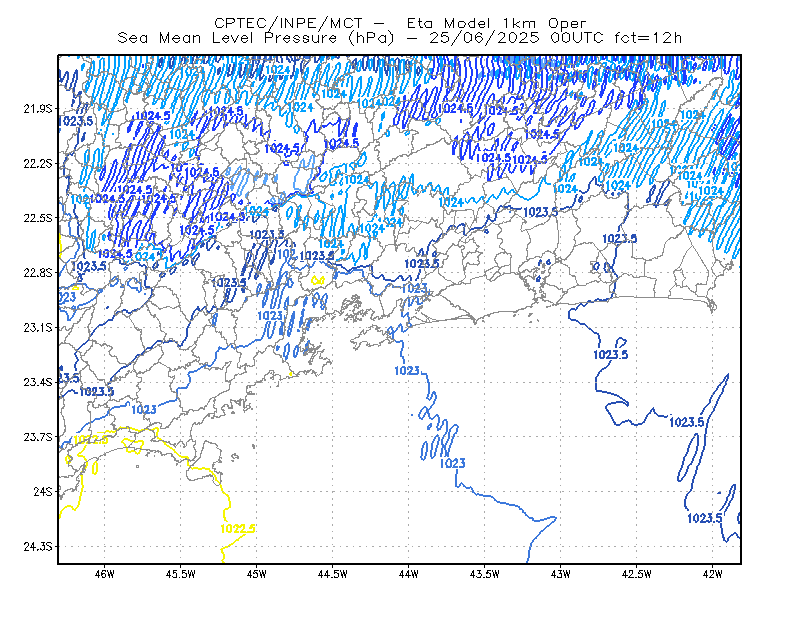This screenshot has width=800, height=618.
Task: Click the '45W' longitude axis label
Action: pyautogui.click(x=257, y=574)
